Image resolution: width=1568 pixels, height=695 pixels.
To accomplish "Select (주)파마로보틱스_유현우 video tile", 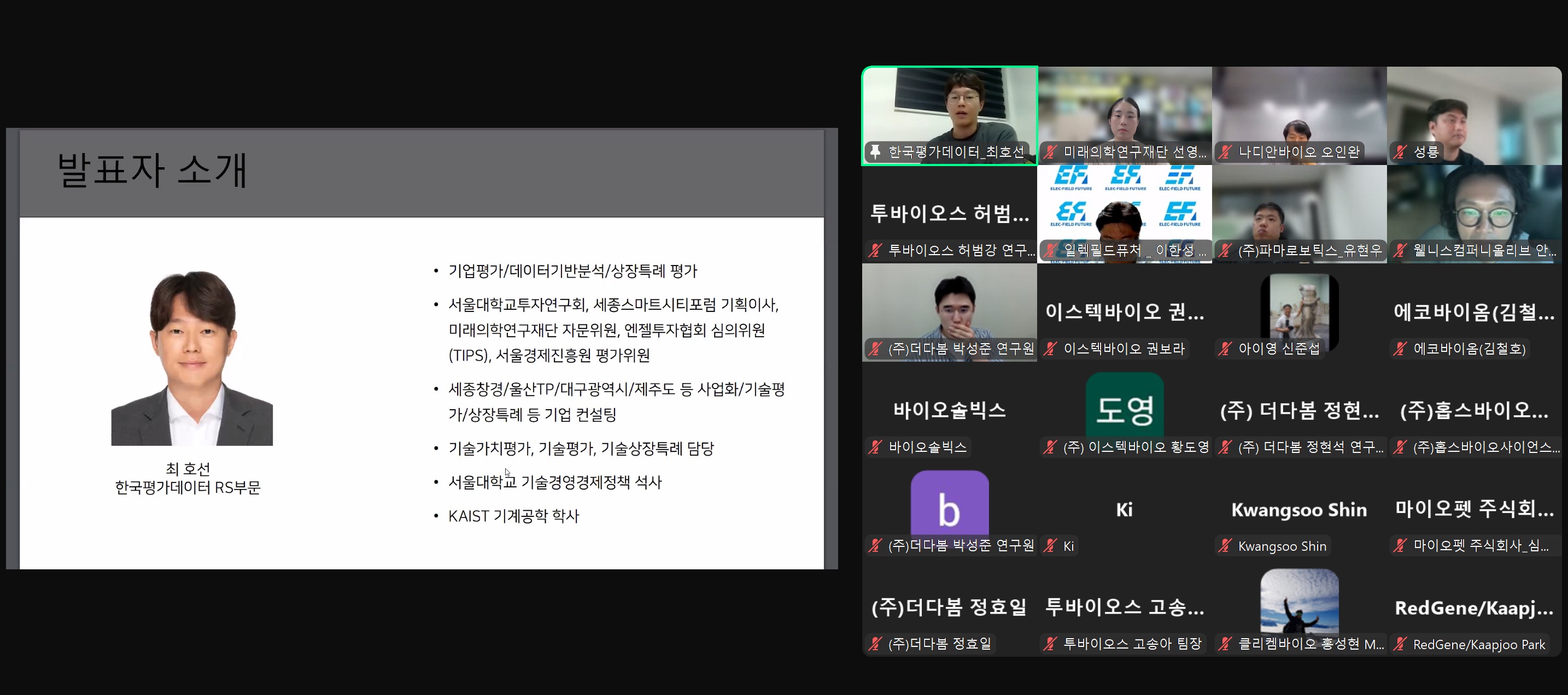I will coord(1300,214).
